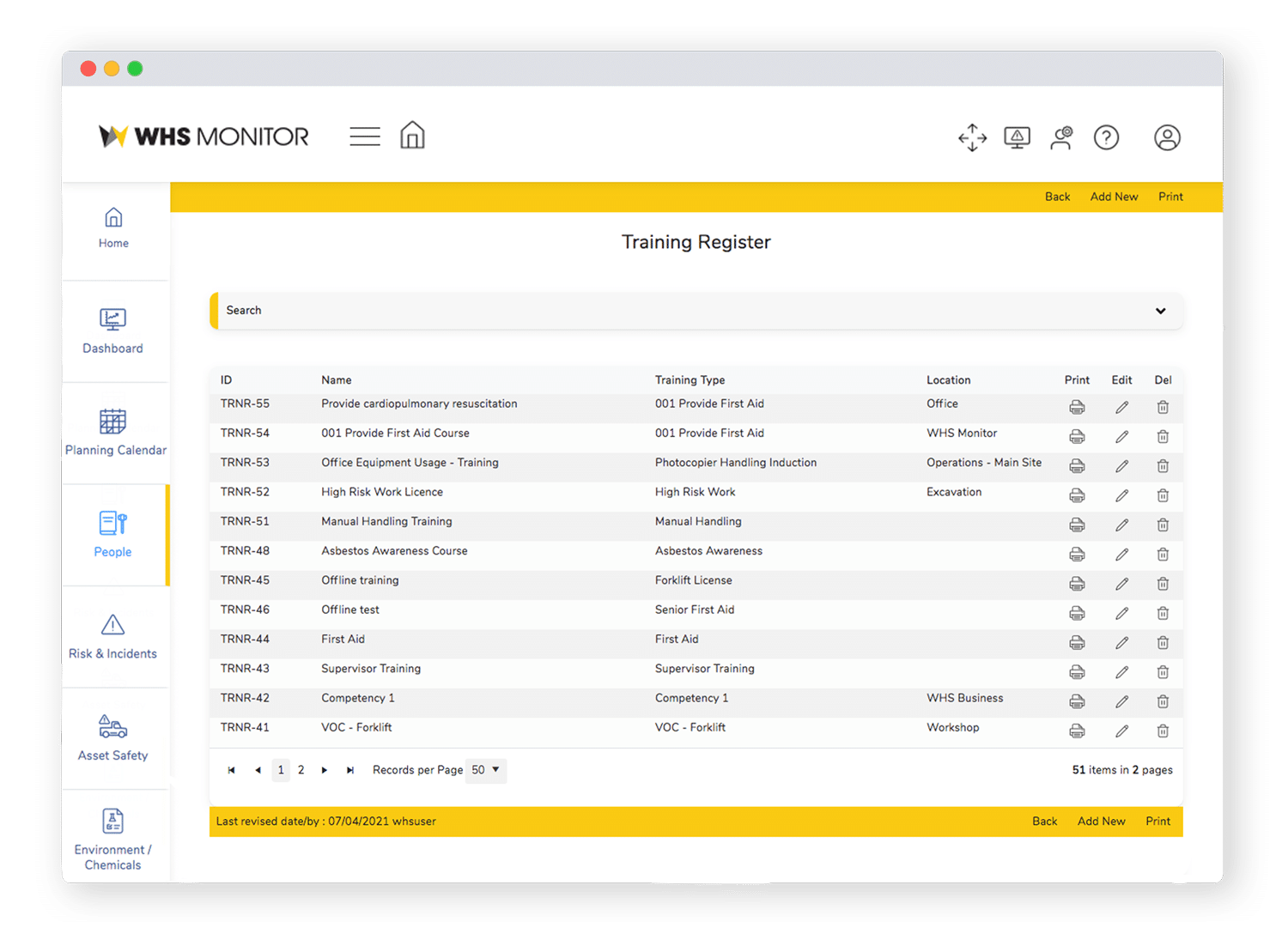
Task: Click the screen alert monitor icon
Action: (x=1018, y=137)
